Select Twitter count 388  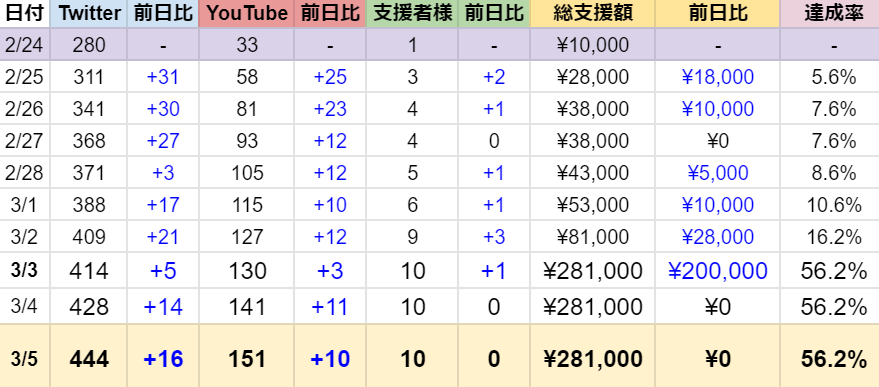[89, 204]
